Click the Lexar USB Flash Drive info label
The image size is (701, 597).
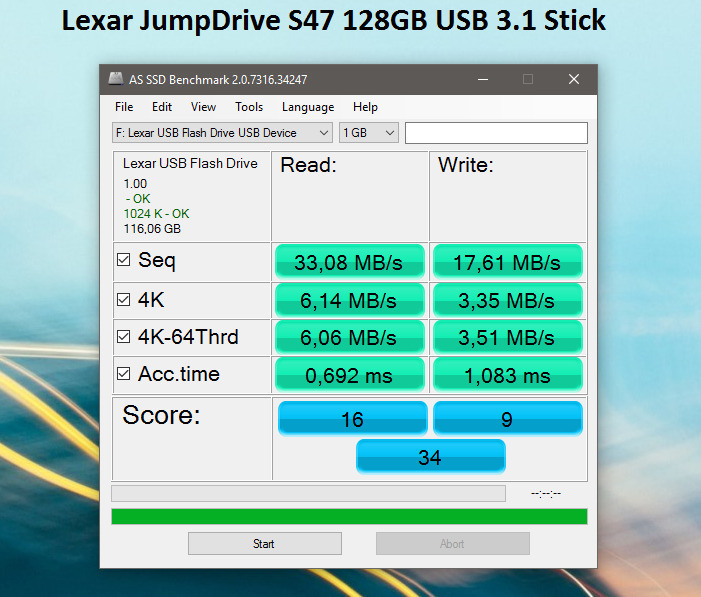(x=190, y=163)
